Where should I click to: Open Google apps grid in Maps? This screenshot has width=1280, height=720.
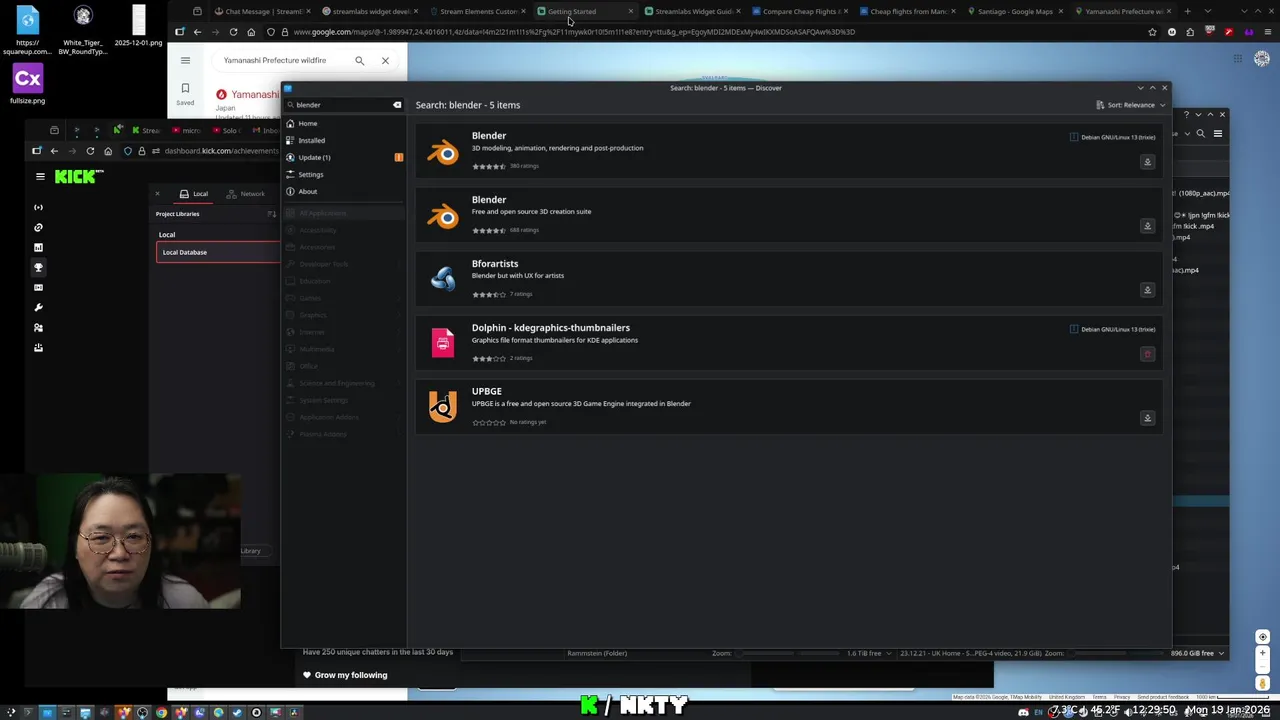pyautogui.click(x=1237, y=59)
